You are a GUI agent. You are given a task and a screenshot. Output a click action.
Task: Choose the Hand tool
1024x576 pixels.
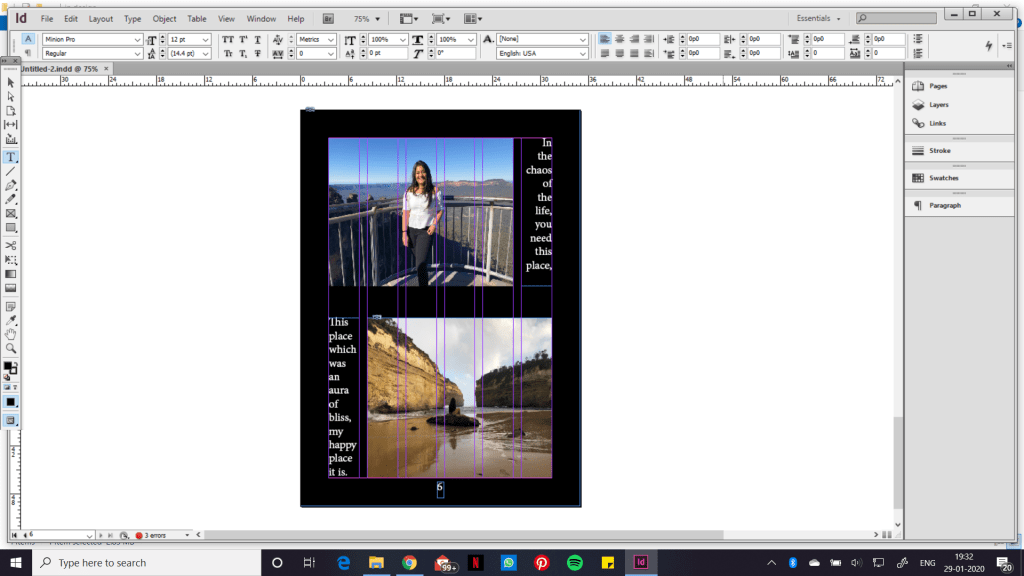pos(11,334)
